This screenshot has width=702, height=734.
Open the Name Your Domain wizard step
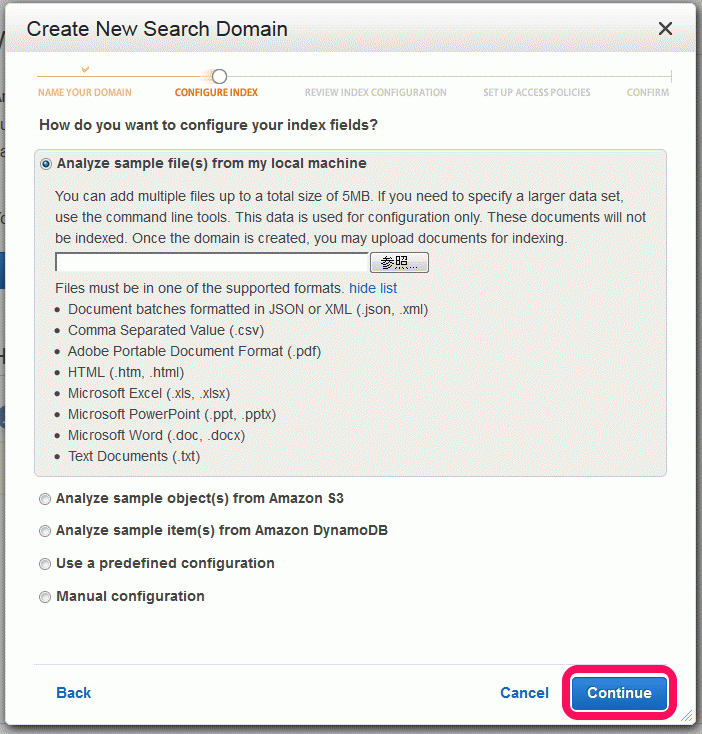point(85,92)
